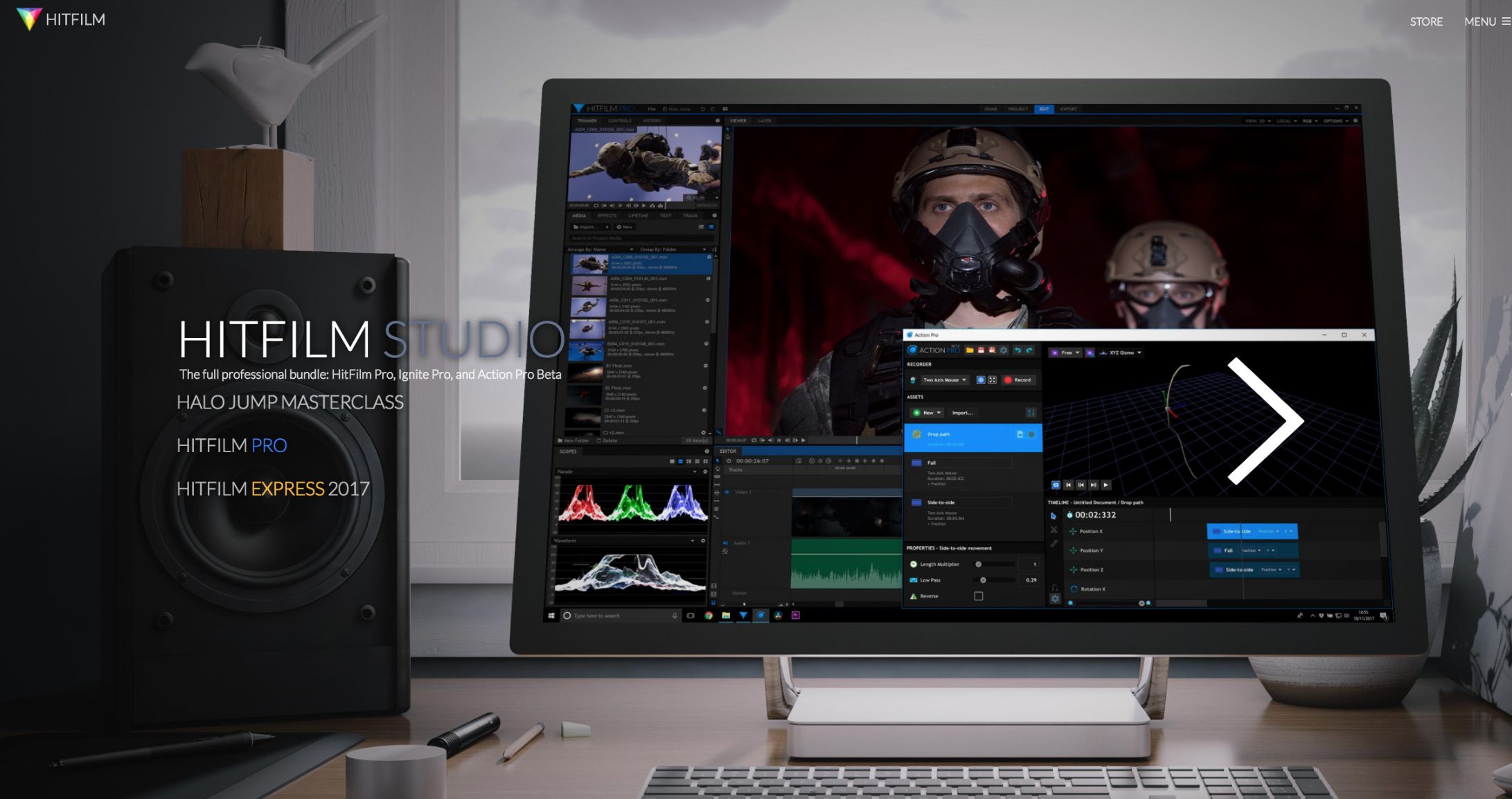Click play in the Action Pro viewer
Viewport: 1512px width, 799px height.
1105,485
